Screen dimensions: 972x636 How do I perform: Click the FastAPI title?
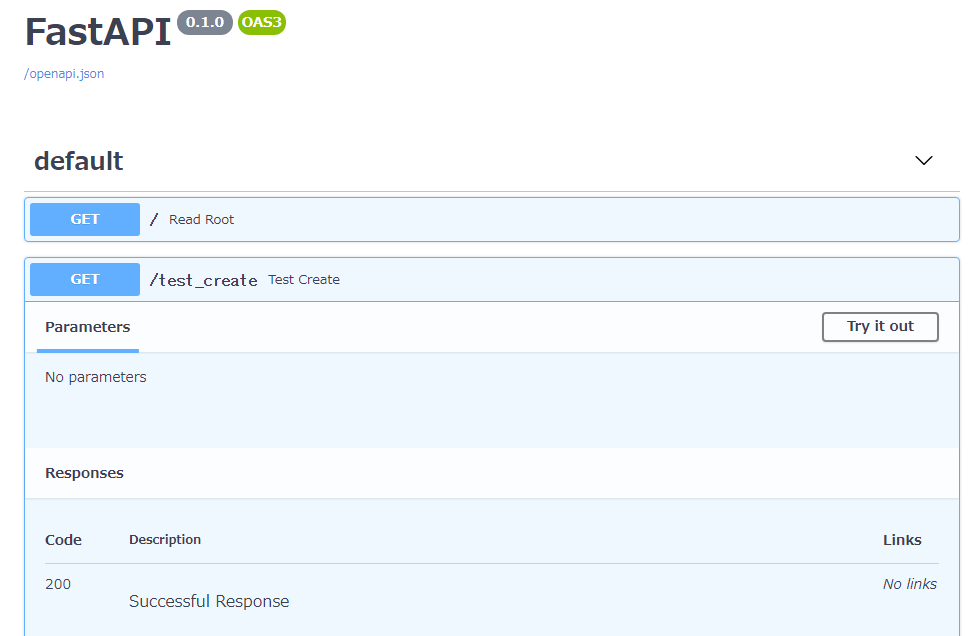[x=98, y=32]
